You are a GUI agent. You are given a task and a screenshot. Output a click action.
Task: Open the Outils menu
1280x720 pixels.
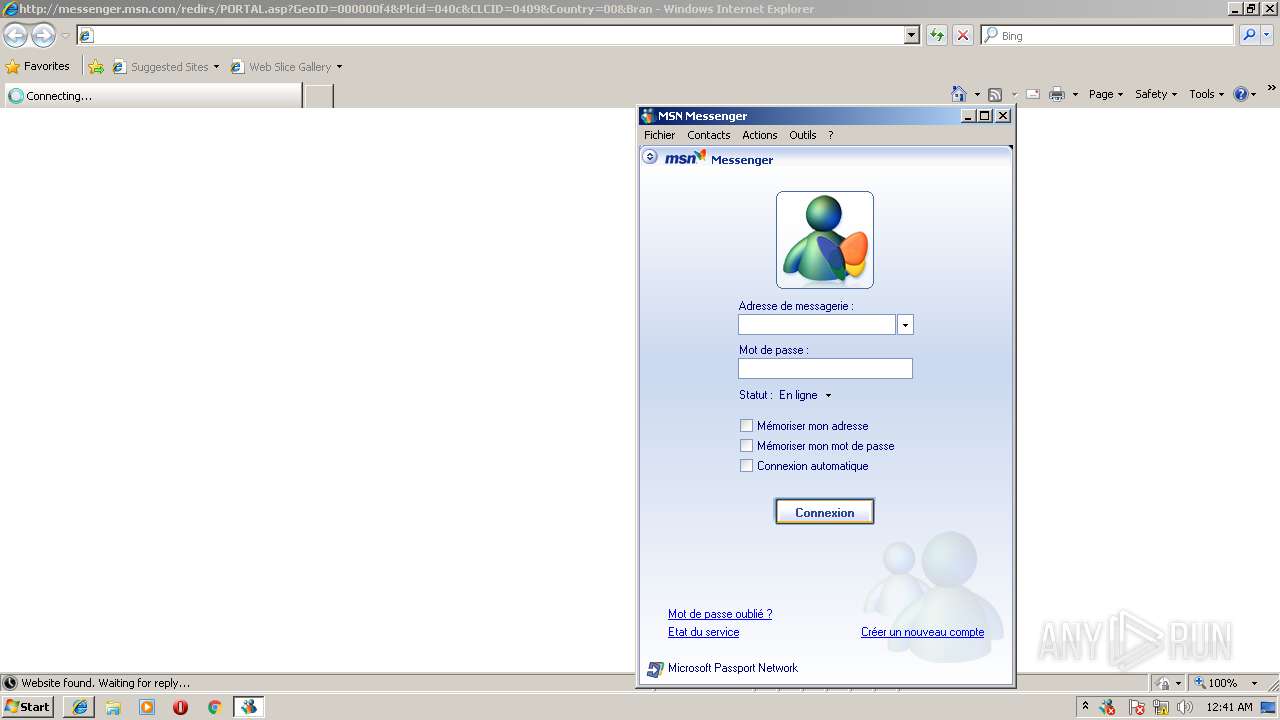[x=802, y=135]
